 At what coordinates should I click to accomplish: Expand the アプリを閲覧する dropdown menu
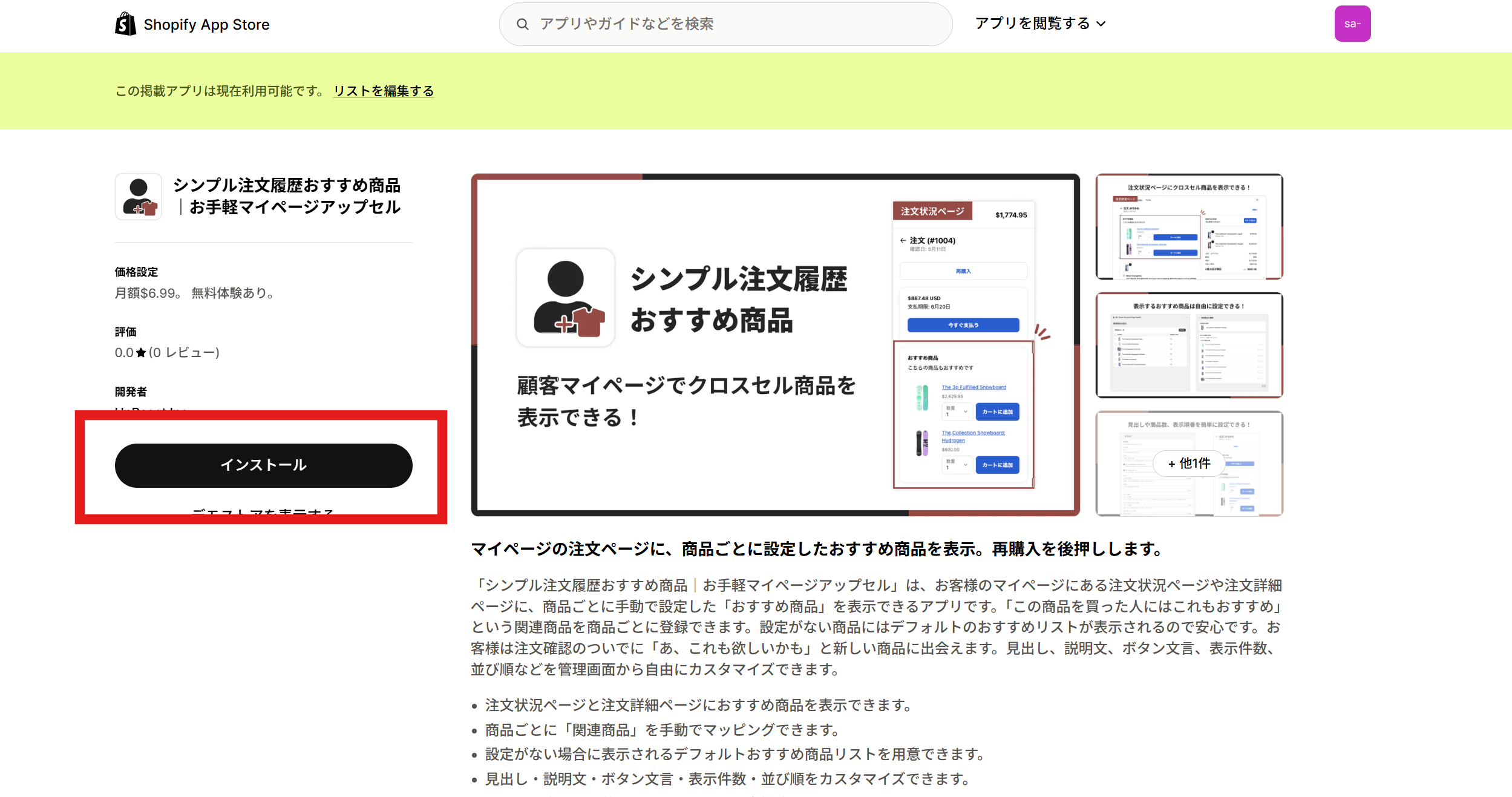coord(1041,24)
